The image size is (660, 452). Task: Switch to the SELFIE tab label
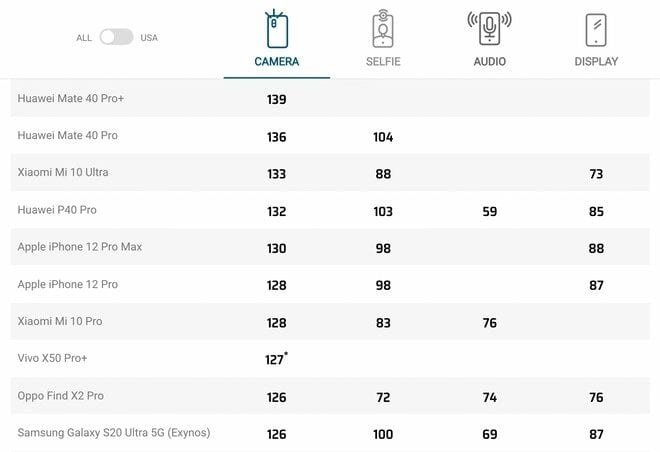pyautogui.click(x=383, y=62)
